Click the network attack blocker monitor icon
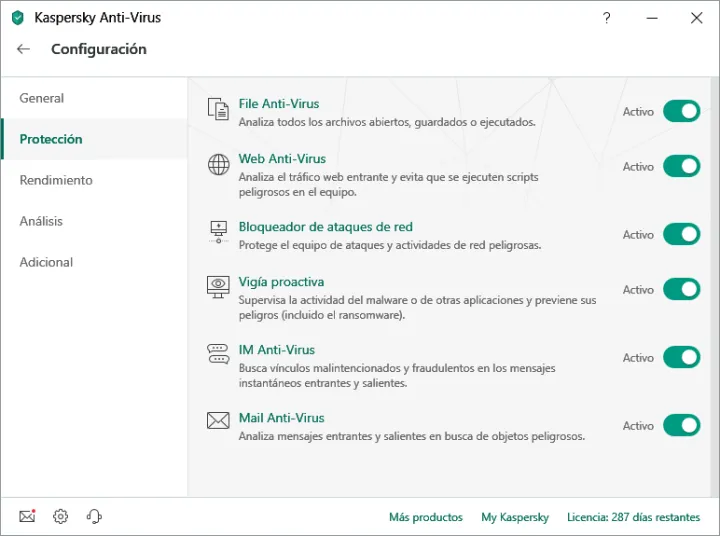This screenshot has width=720, height=536. [219, 232]
